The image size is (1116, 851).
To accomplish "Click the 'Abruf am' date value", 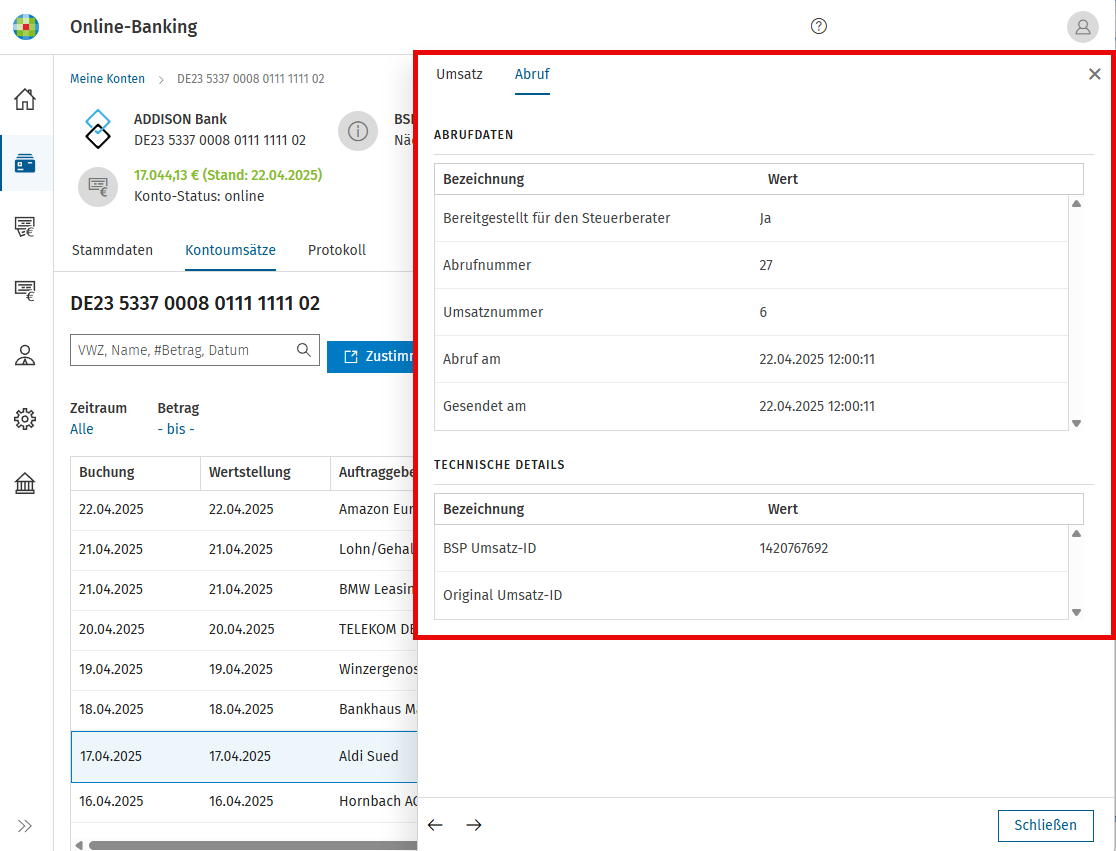I will click(816, 359).
